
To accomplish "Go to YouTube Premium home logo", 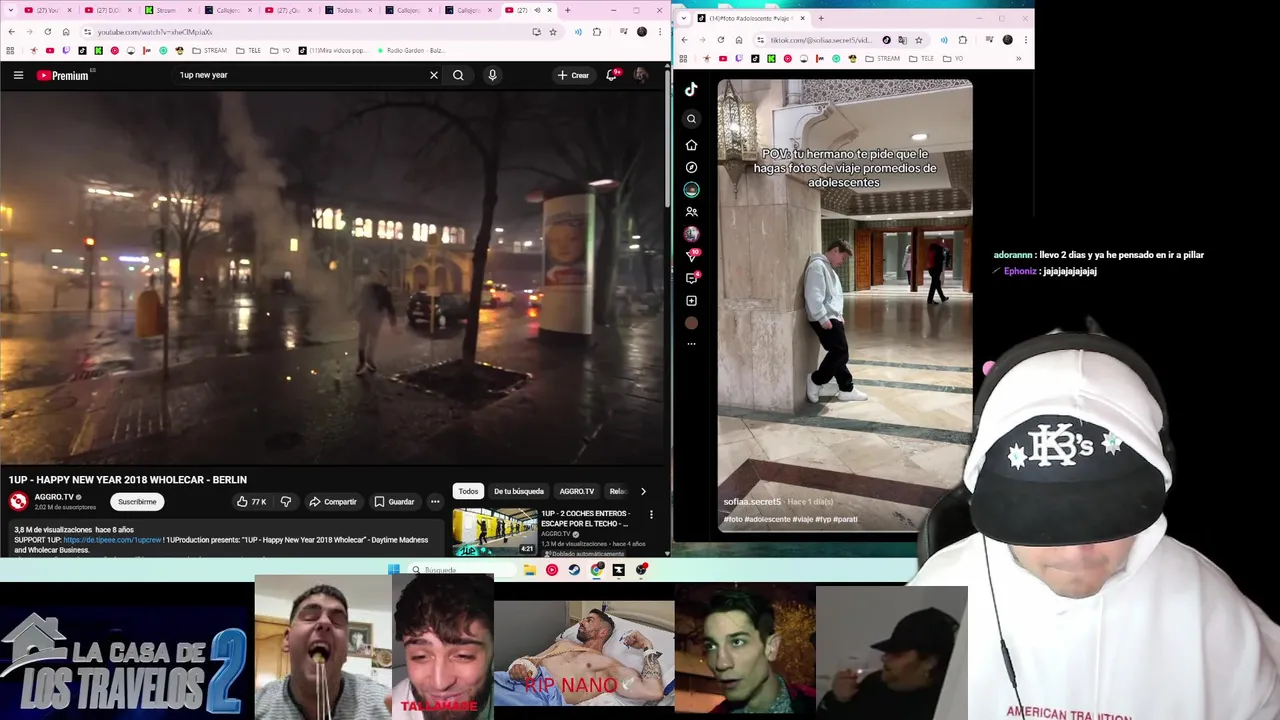I will pyautogui.click(x=64, y=75).
